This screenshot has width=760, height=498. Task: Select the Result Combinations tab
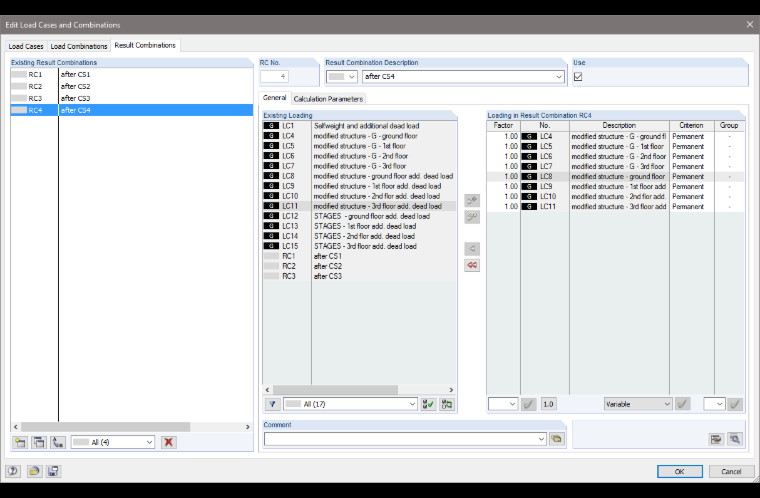click(x=145, y=45)
